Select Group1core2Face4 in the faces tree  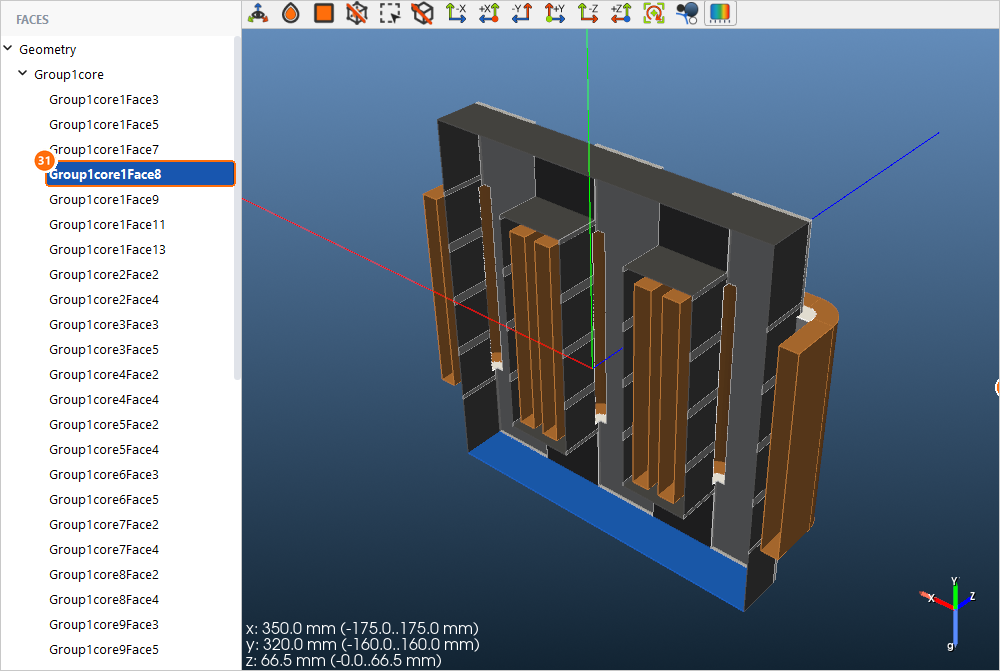click(104, 299)
